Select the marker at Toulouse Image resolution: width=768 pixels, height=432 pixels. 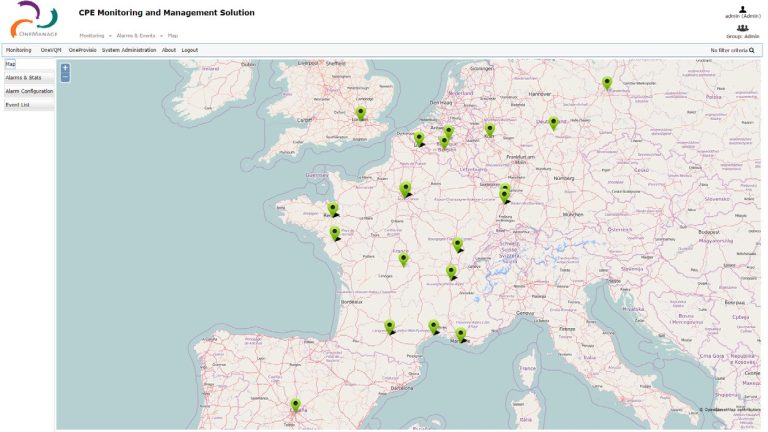(389, 327)
